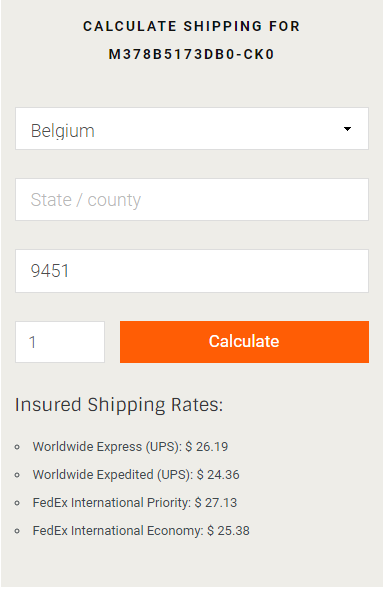This screenshot has width=390, height=593.
Task: Select the Worldwide Express (UPS) rate
Action: pyautogui.click(x=130, y=447)
